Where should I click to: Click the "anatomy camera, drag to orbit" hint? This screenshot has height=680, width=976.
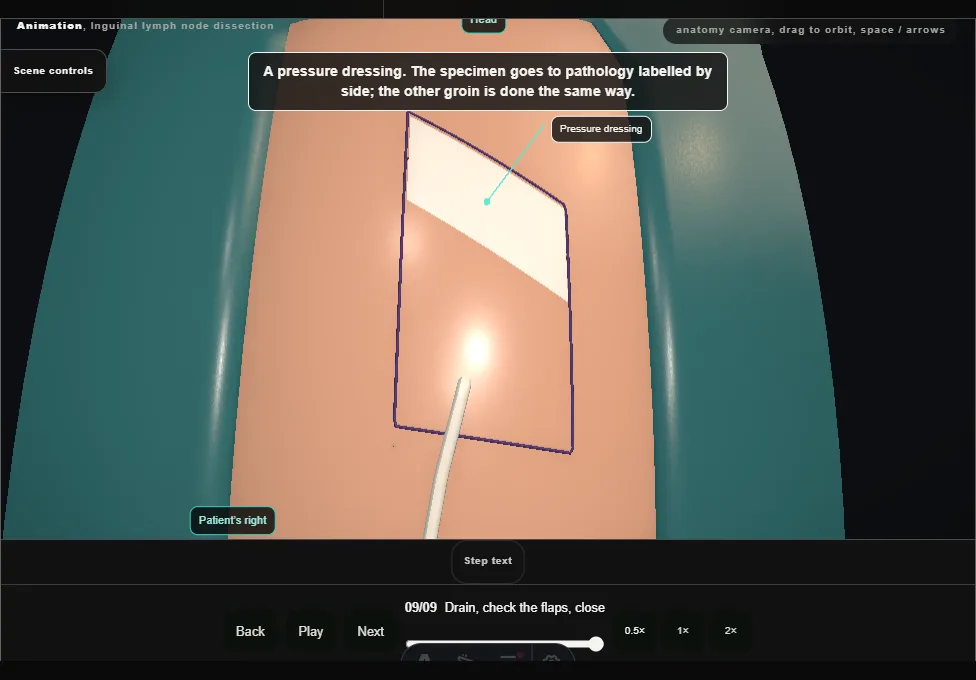pos(810,30)
